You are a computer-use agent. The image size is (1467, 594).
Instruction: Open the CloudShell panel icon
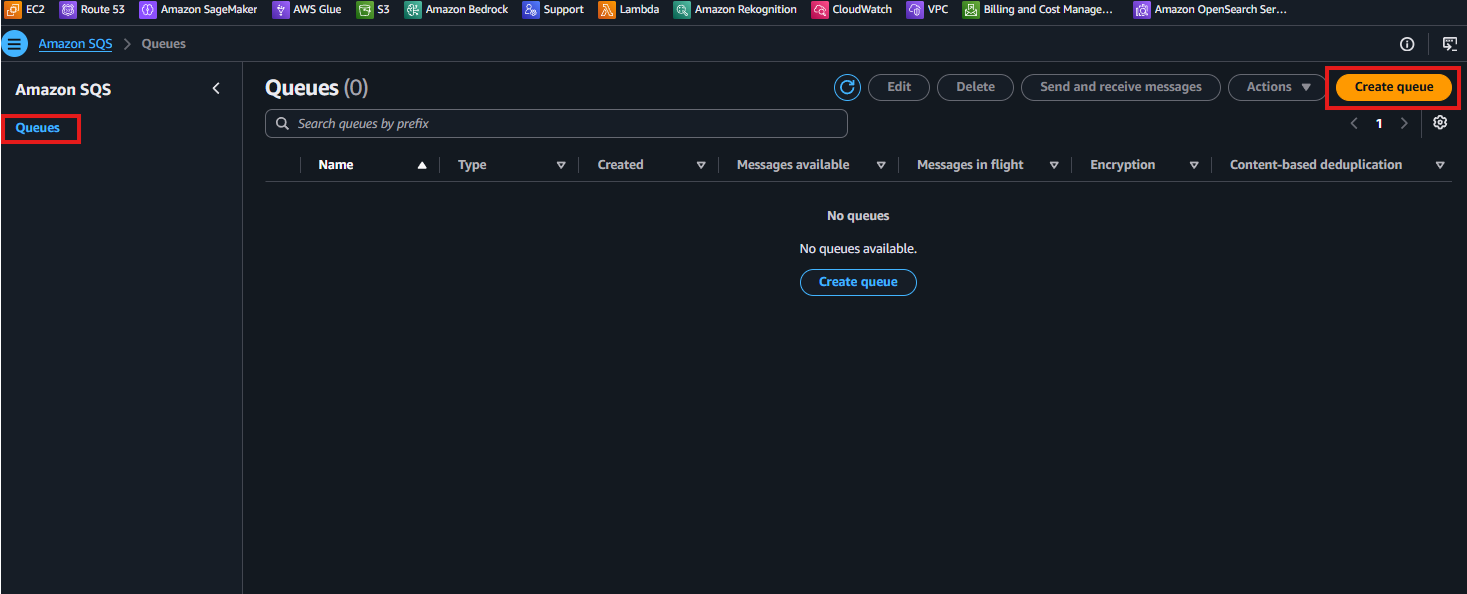tap(1449, 44)
